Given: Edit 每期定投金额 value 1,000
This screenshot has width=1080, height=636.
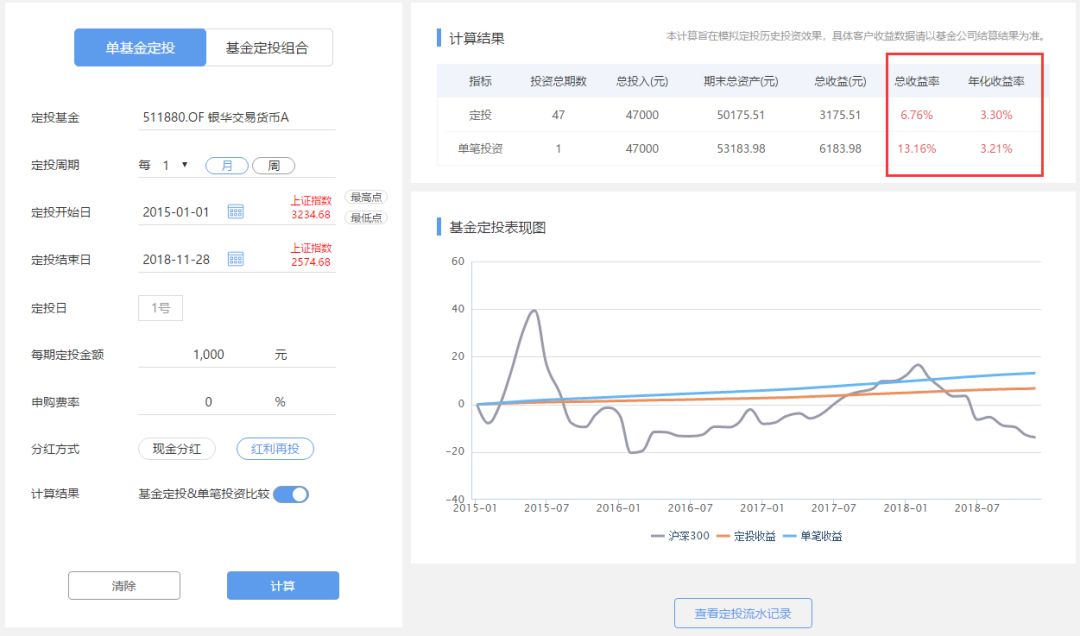Looking at the screenshot, I should [x=209, y=355].
